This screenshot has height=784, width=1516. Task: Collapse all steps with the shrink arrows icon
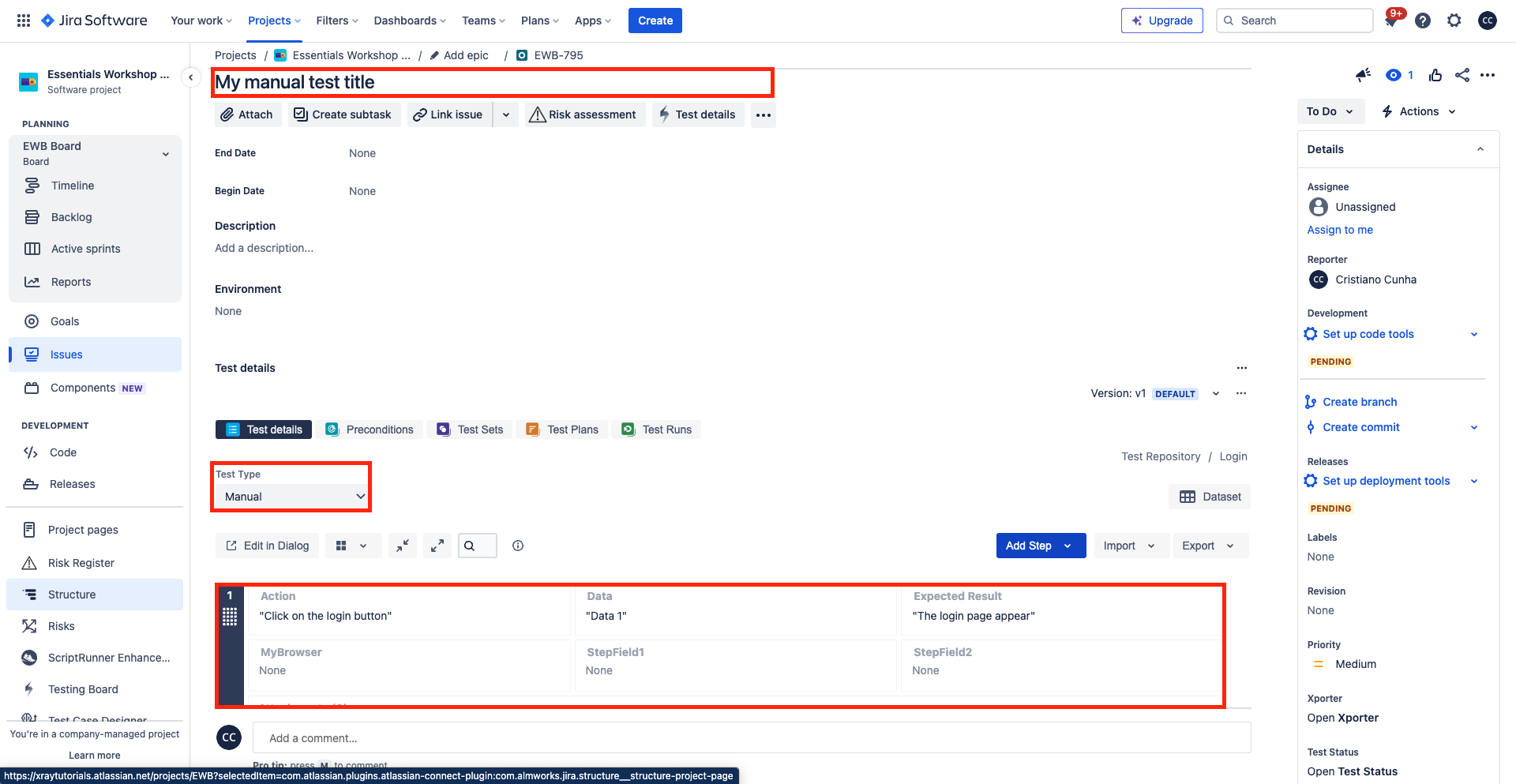(403, 546)
